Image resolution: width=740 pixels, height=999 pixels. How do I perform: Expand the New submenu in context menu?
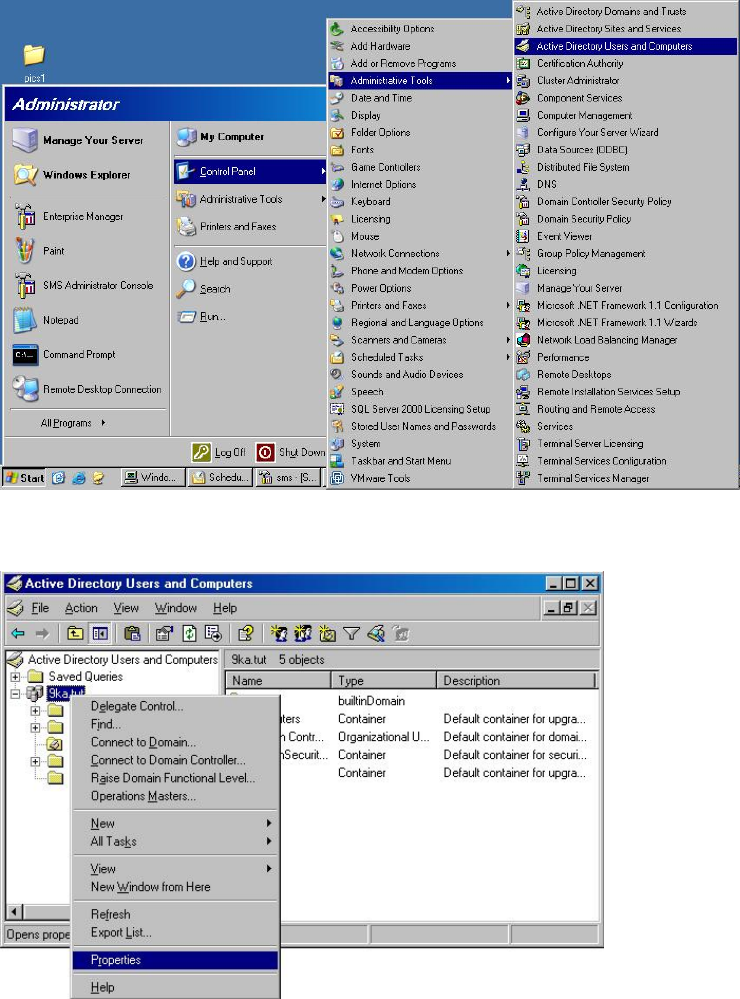[175, 823]
